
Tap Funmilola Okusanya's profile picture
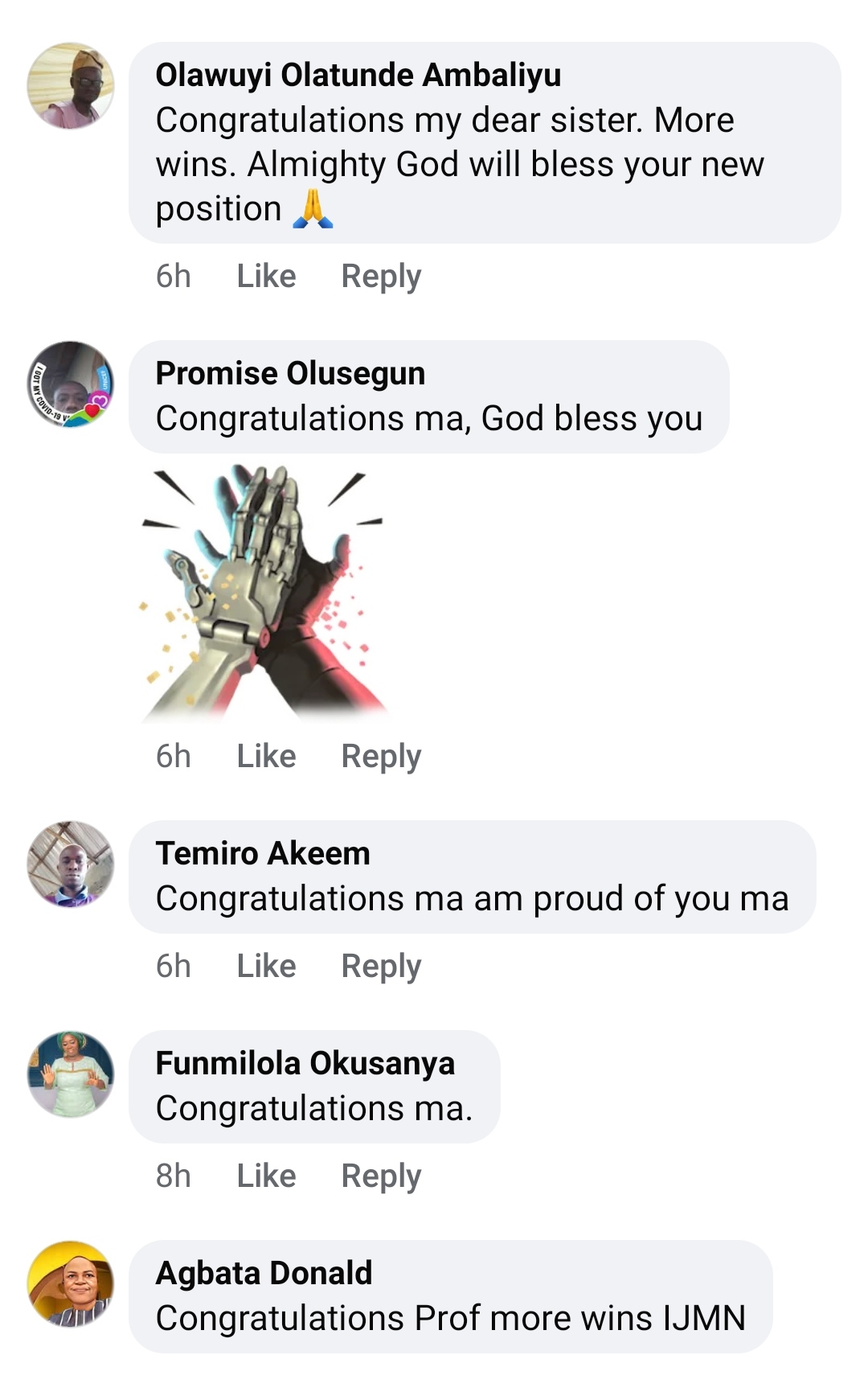point(71,1074)
